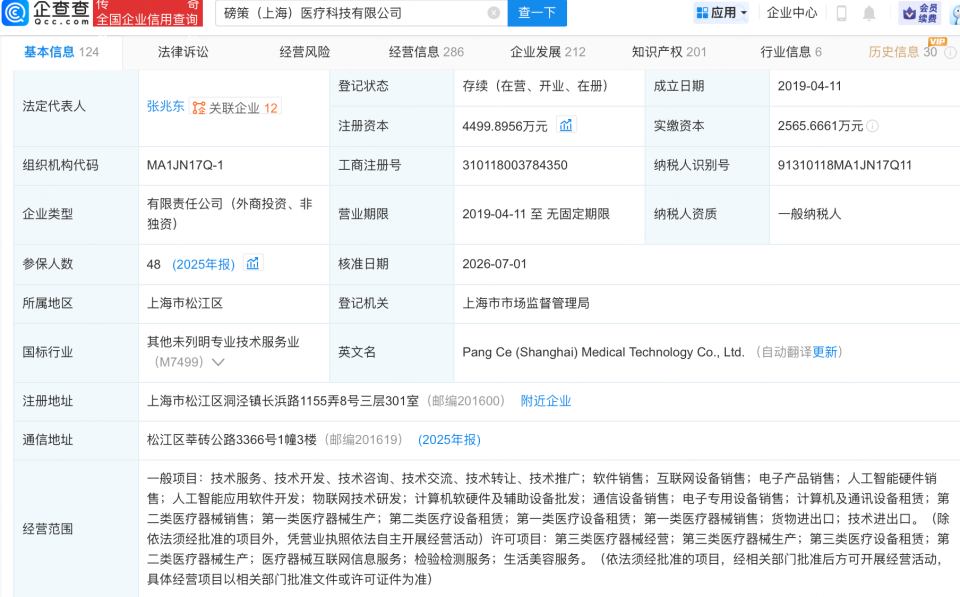
Task: Click the 历史信息 info circle icon
Action: click(950, 53)
